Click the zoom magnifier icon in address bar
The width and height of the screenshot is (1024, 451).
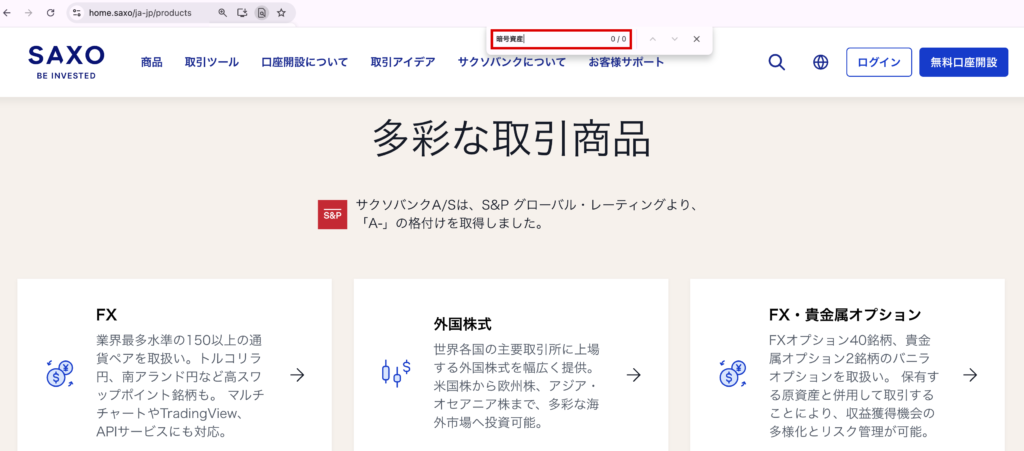point(223,12)
